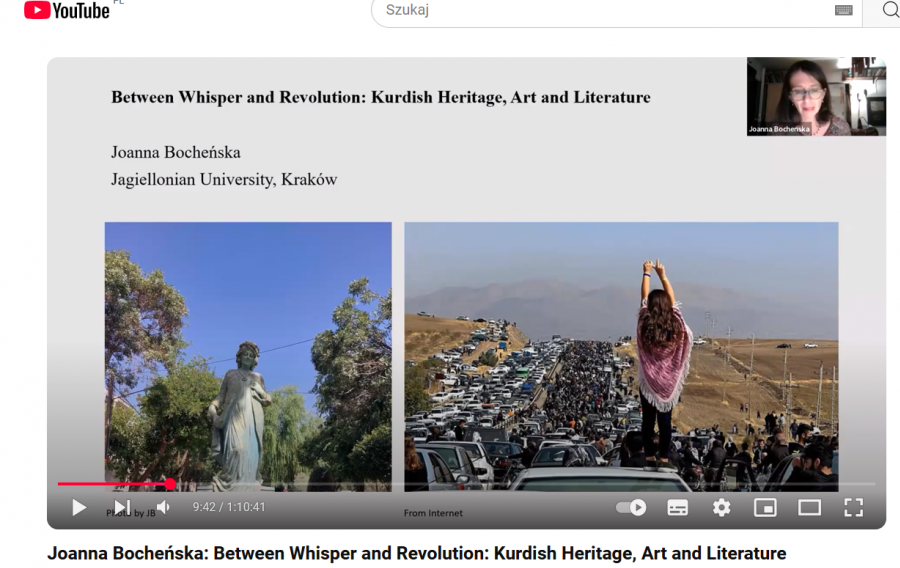
Task: Enter fullscreen mode
Action: click(854, 507)
